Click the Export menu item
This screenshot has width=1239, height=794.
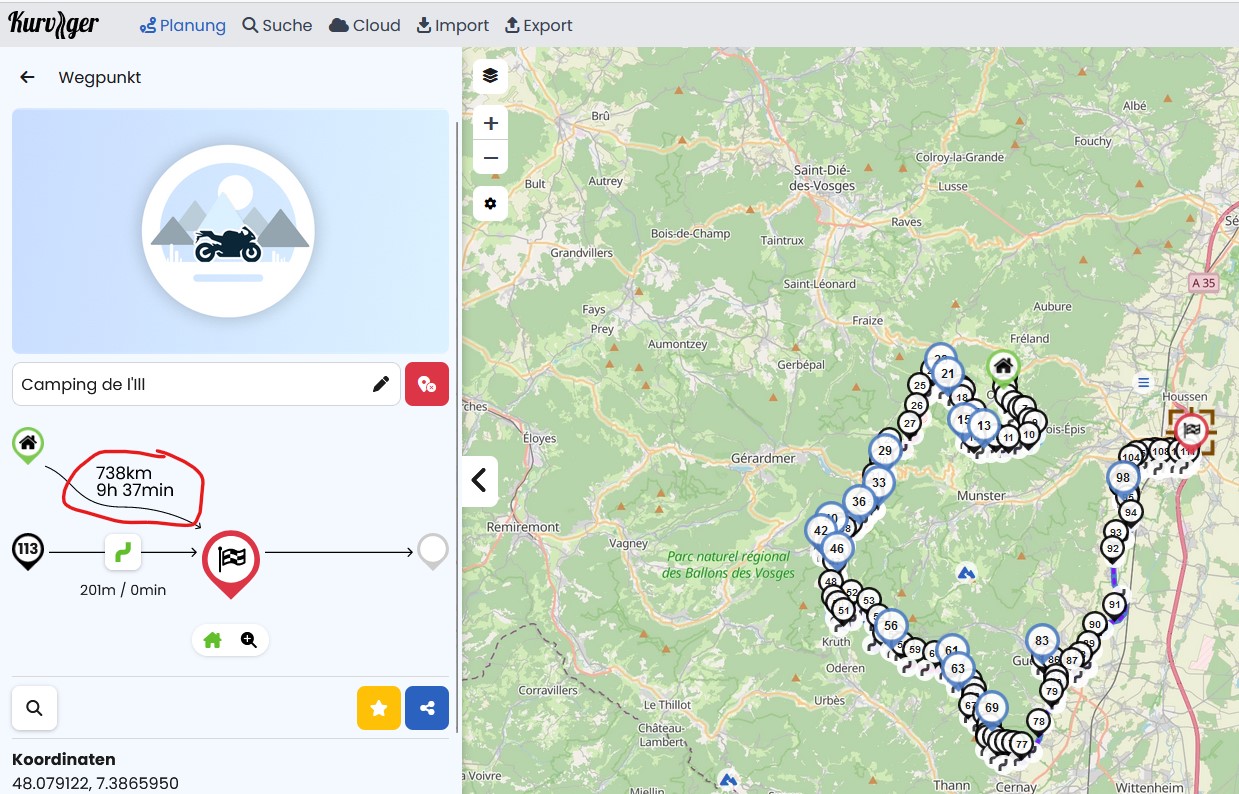538,25
